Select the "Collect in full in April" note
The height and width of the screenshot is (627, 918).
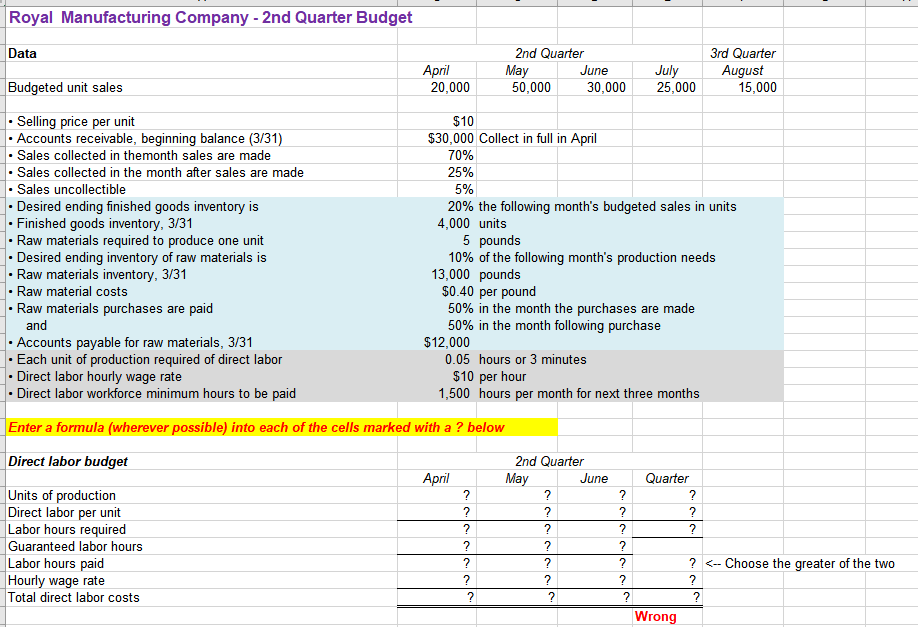click(537, 138)
